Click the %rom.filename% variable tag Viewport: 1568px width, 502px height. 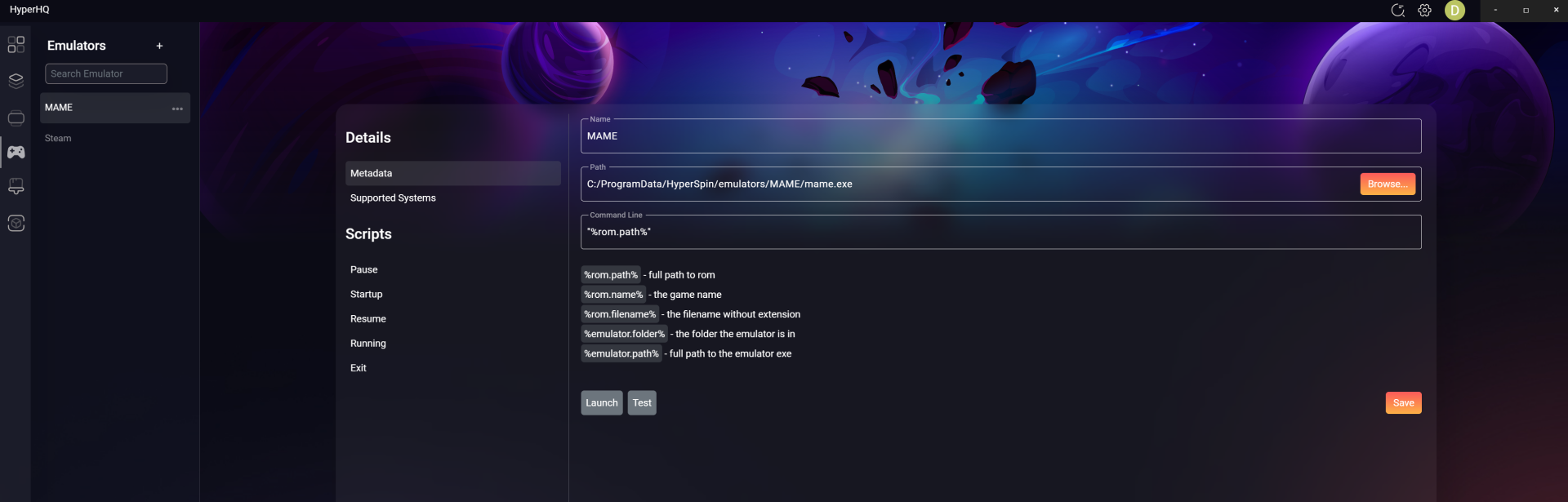(619, 314)
